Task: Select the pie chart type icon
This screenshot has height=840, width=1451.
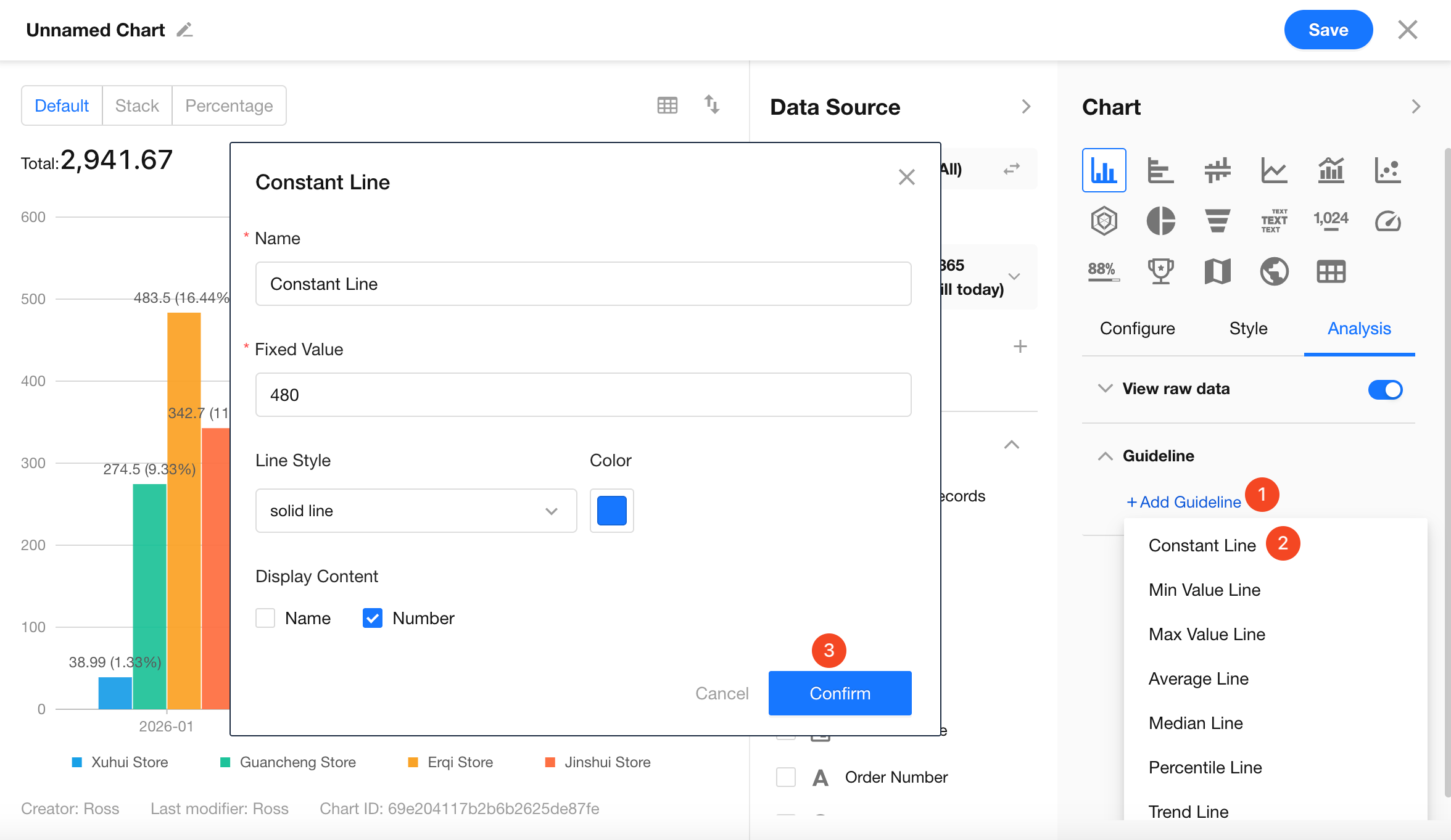Action: coord(1160,221)
